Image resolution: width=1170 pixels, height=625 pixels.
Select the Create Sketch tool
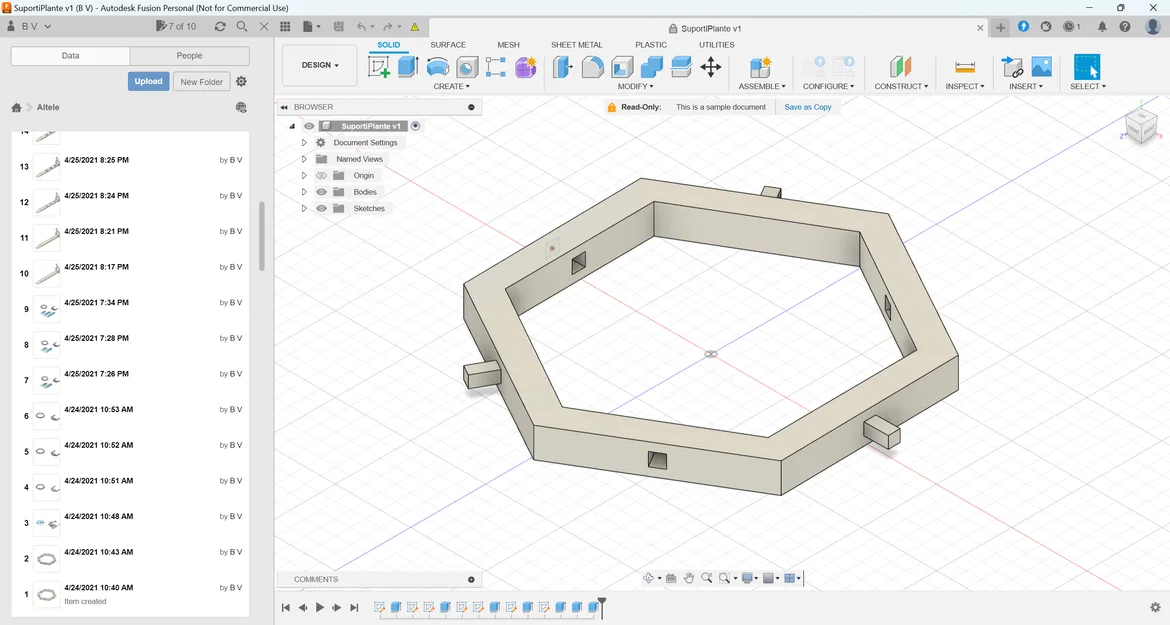pos(379,67)
